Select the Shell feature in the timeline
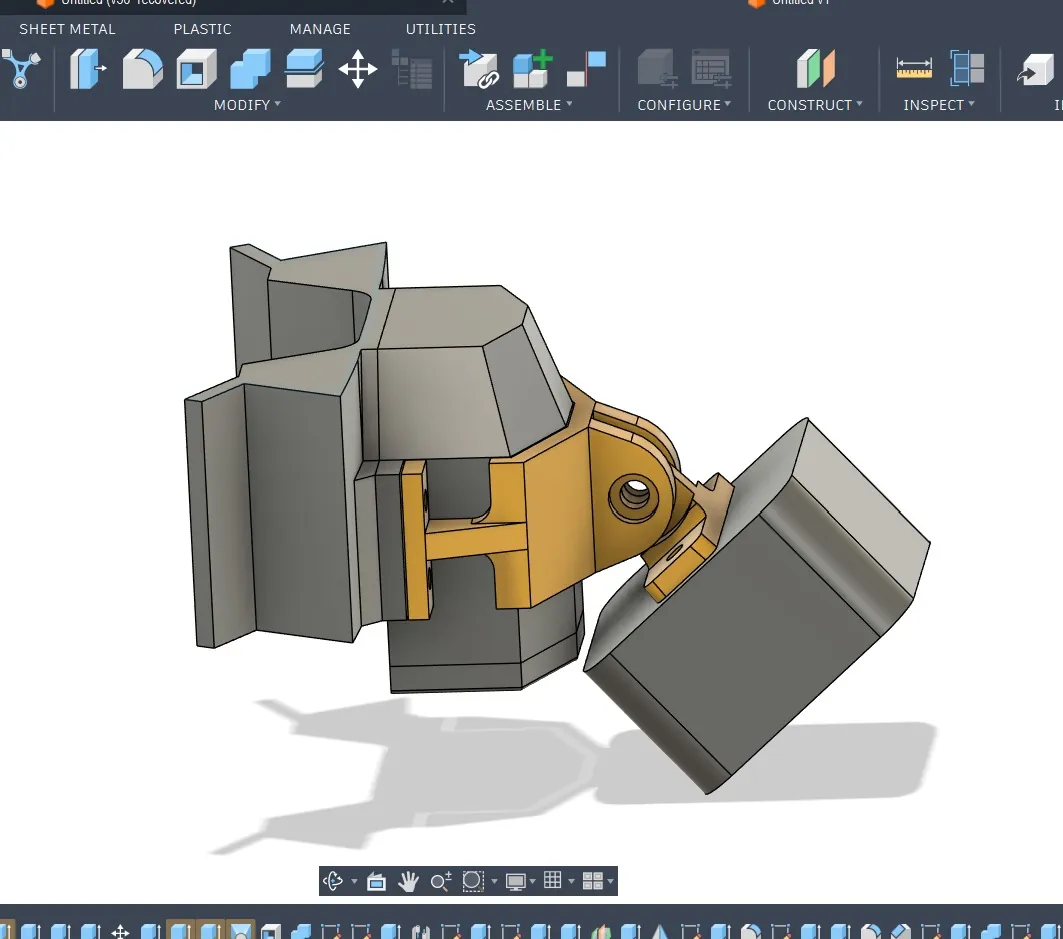 tap(270, 932)
